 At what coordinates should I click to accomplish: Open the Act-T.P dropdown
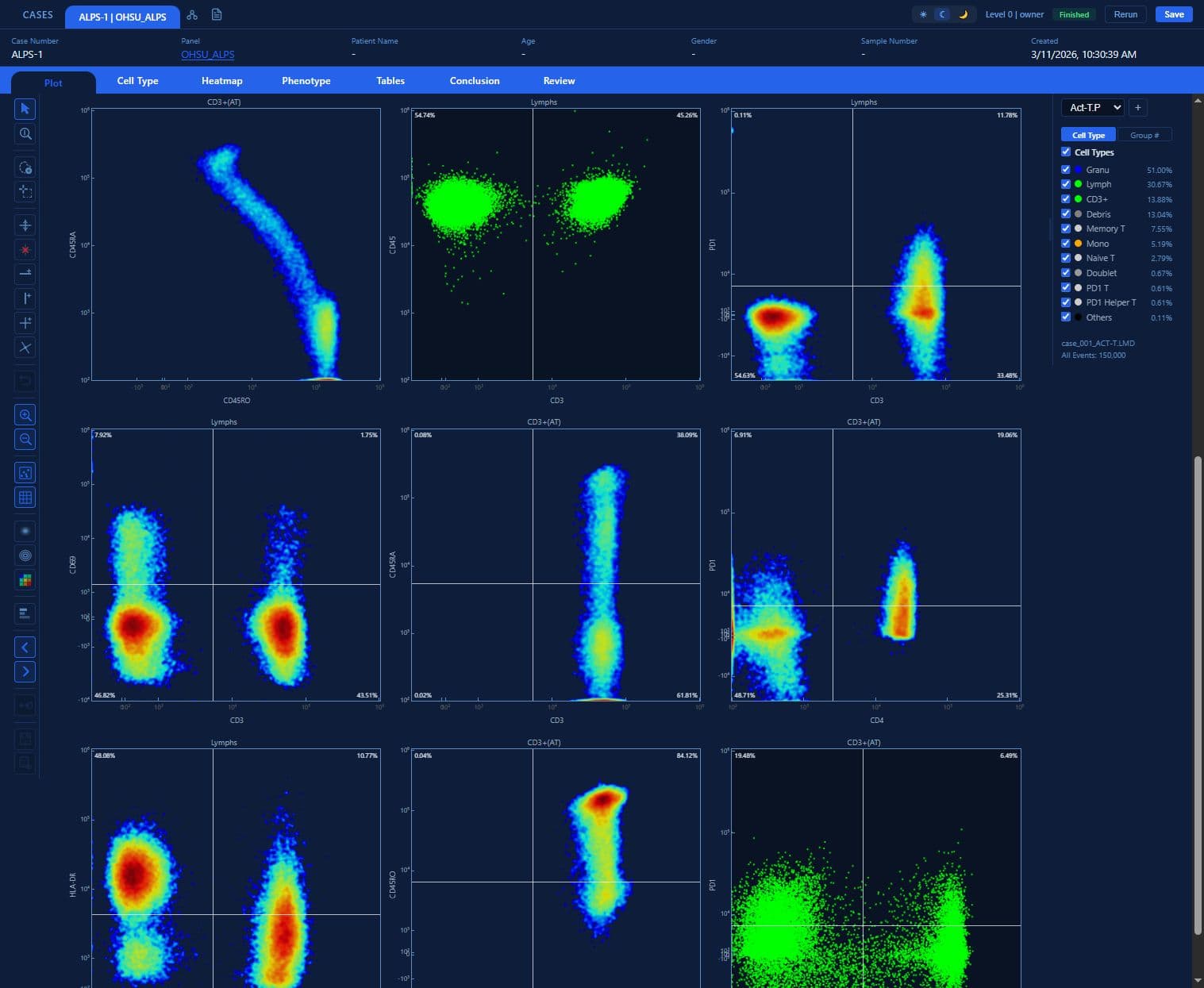click(1092, 107)
